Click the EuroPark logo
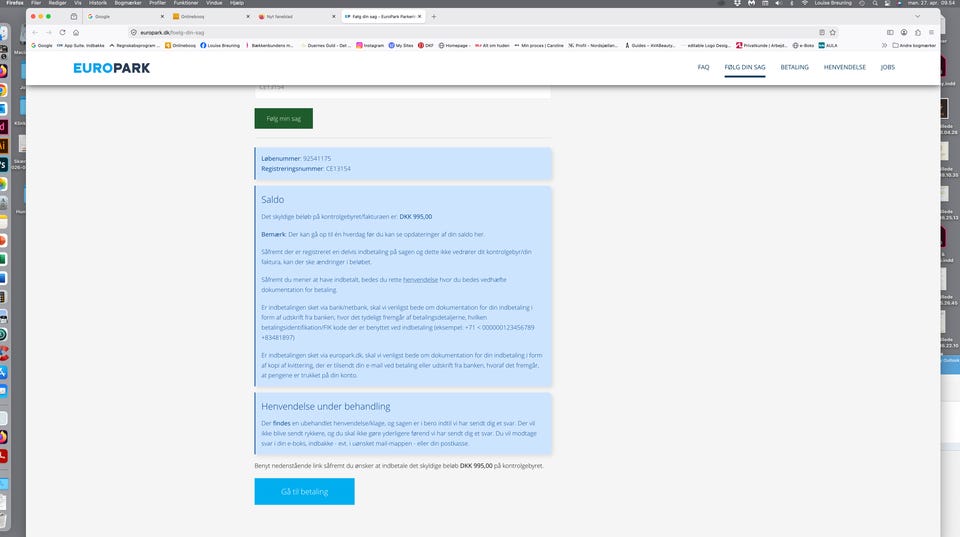 (111, 68)
